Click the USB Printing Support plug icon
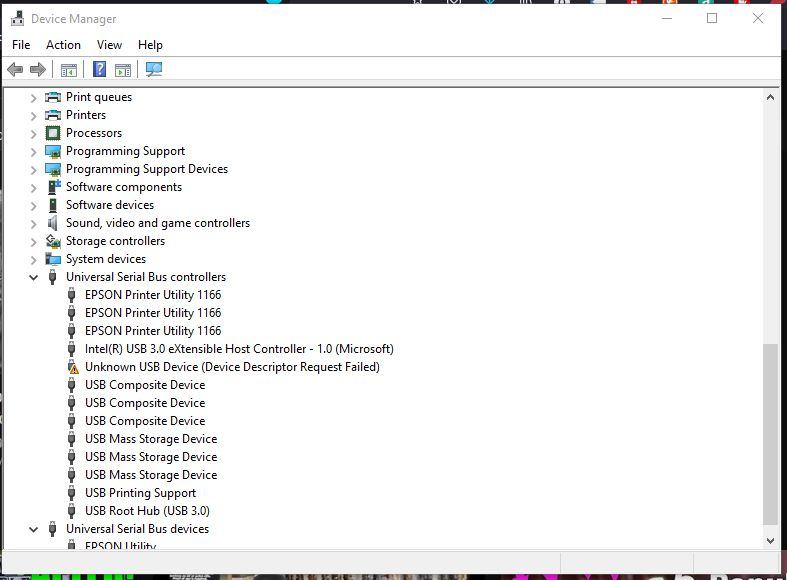The width and height of the screenshot is (787, 580). point(72,493)
